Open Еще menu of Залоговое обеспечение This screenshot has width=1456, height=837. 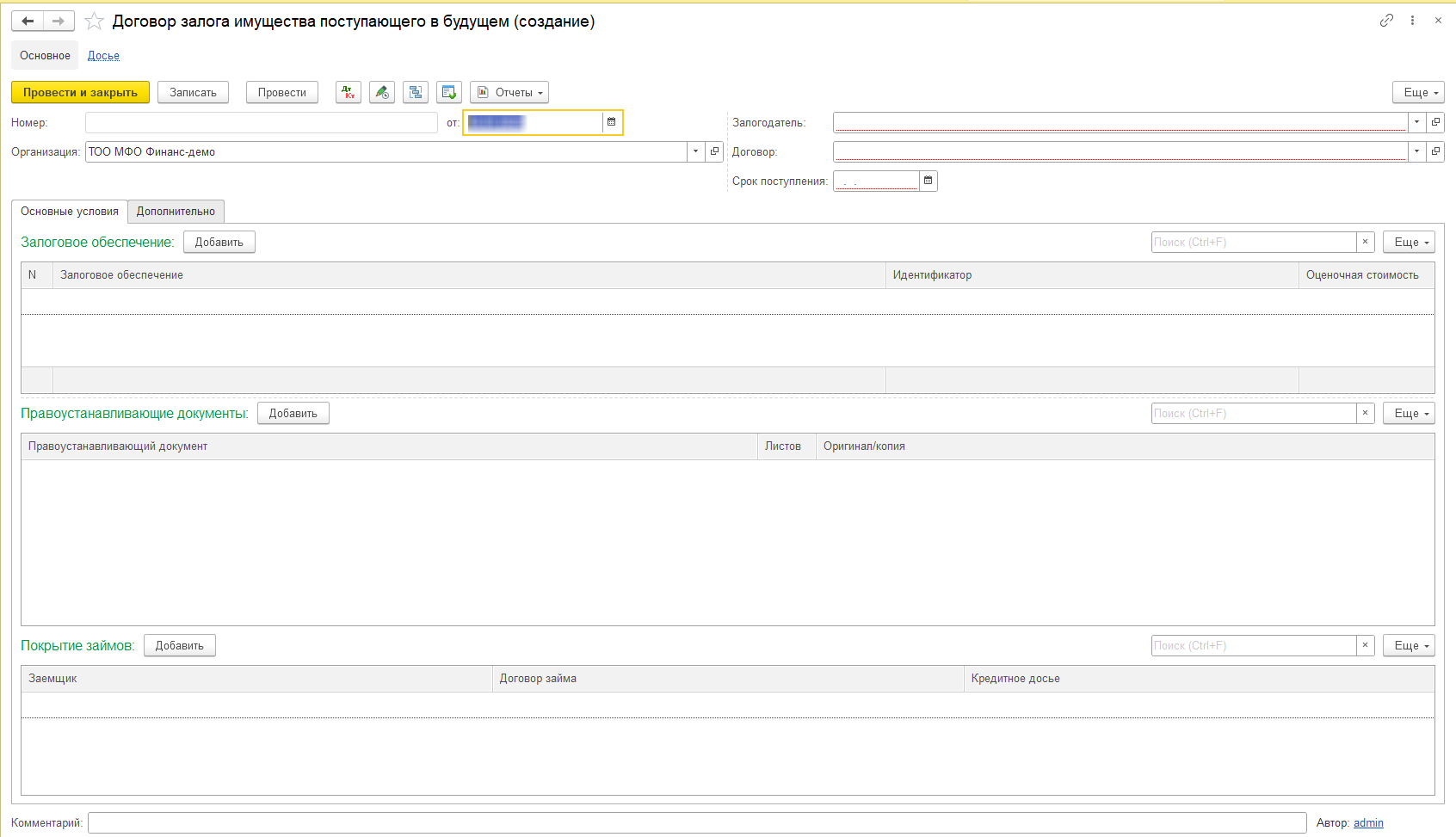tap(1410, 242)
